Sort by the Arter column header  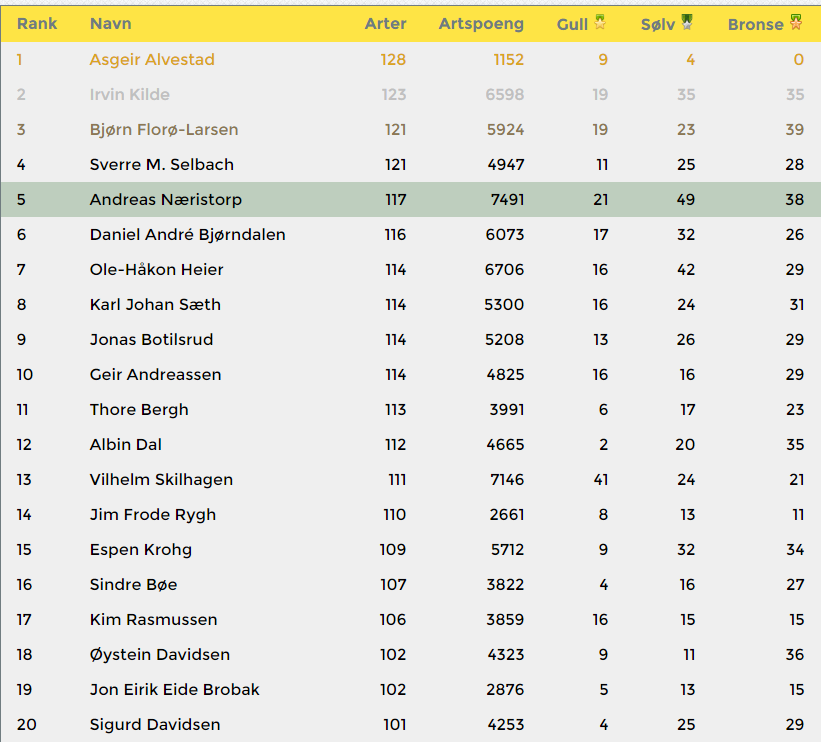pyautogui.click(x=385, y=24)
